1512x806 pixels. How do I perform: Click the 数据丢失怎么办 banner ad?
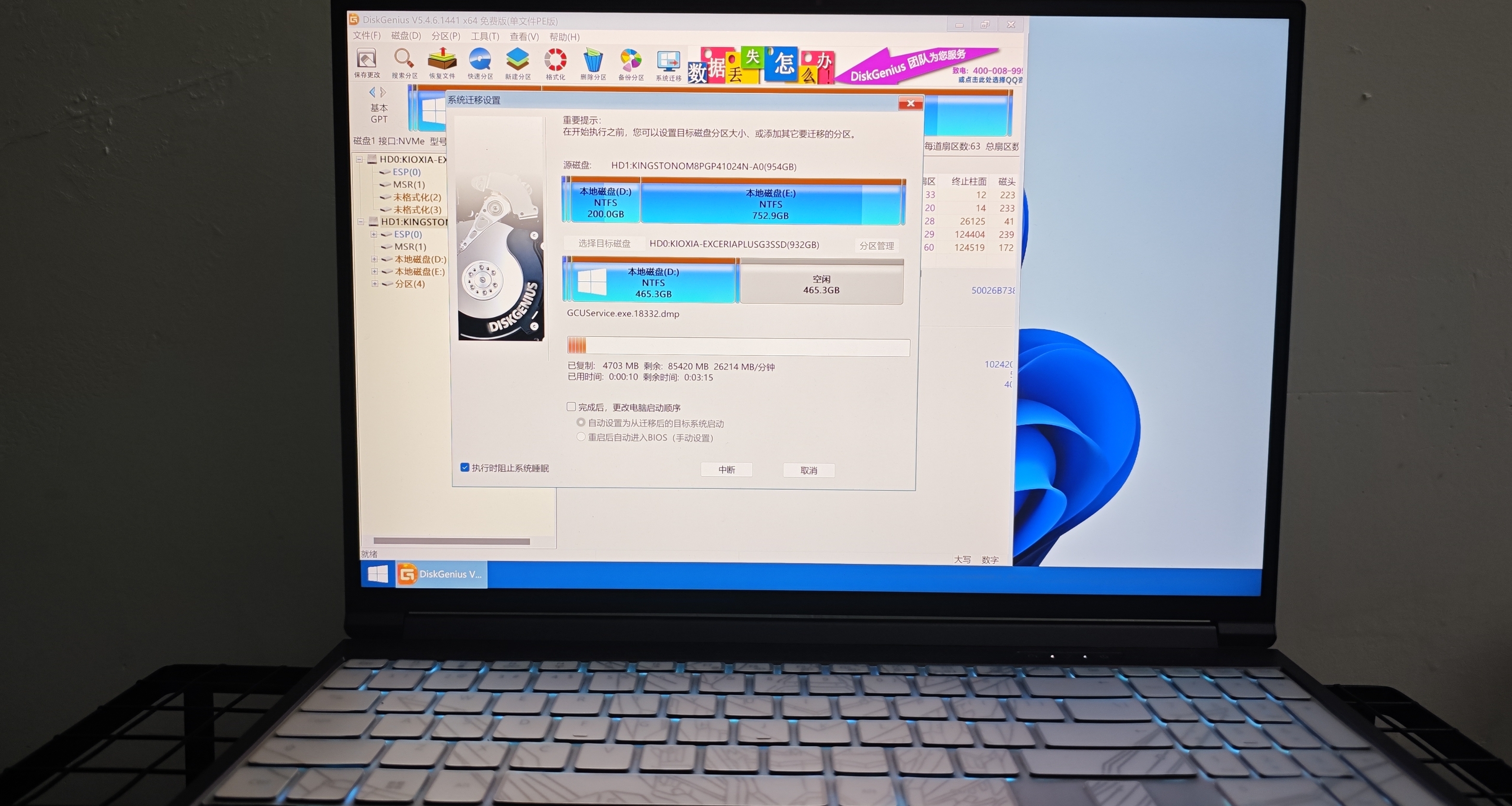point(761,66)
